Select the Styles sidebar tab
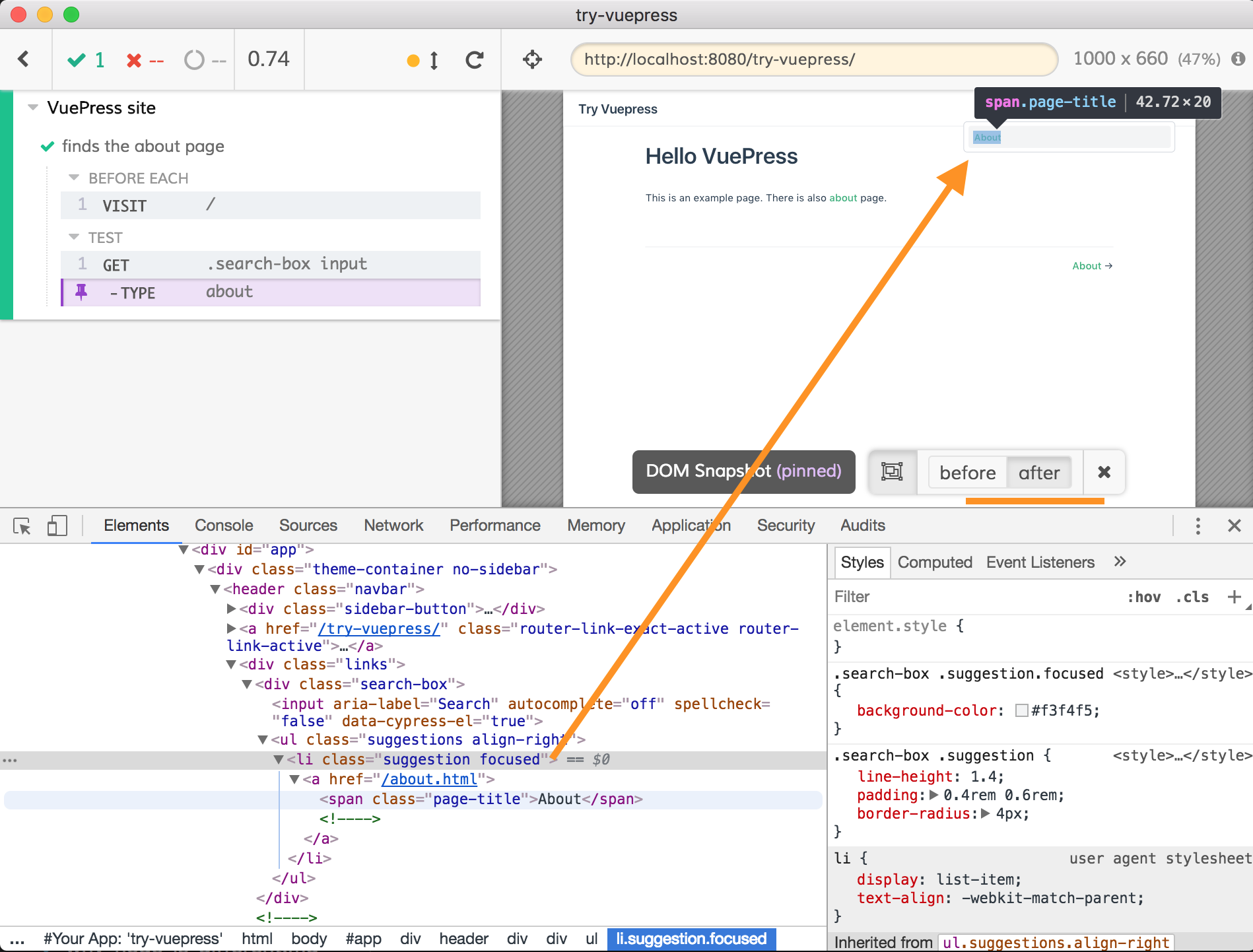The height and width of the screenshot is (952, 1253). [x=862, y=562]
